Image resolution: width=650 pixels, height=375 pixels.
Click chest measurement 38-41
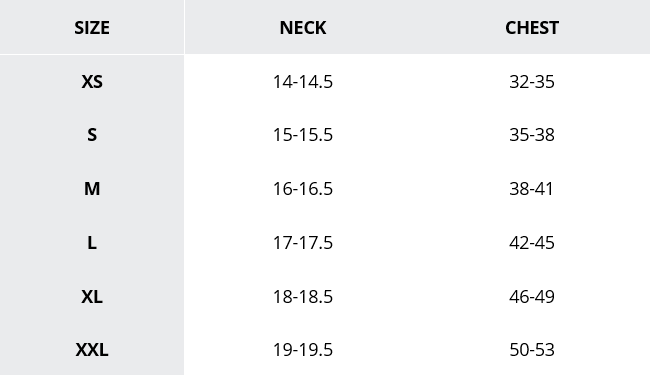click(x=532, y=189)
